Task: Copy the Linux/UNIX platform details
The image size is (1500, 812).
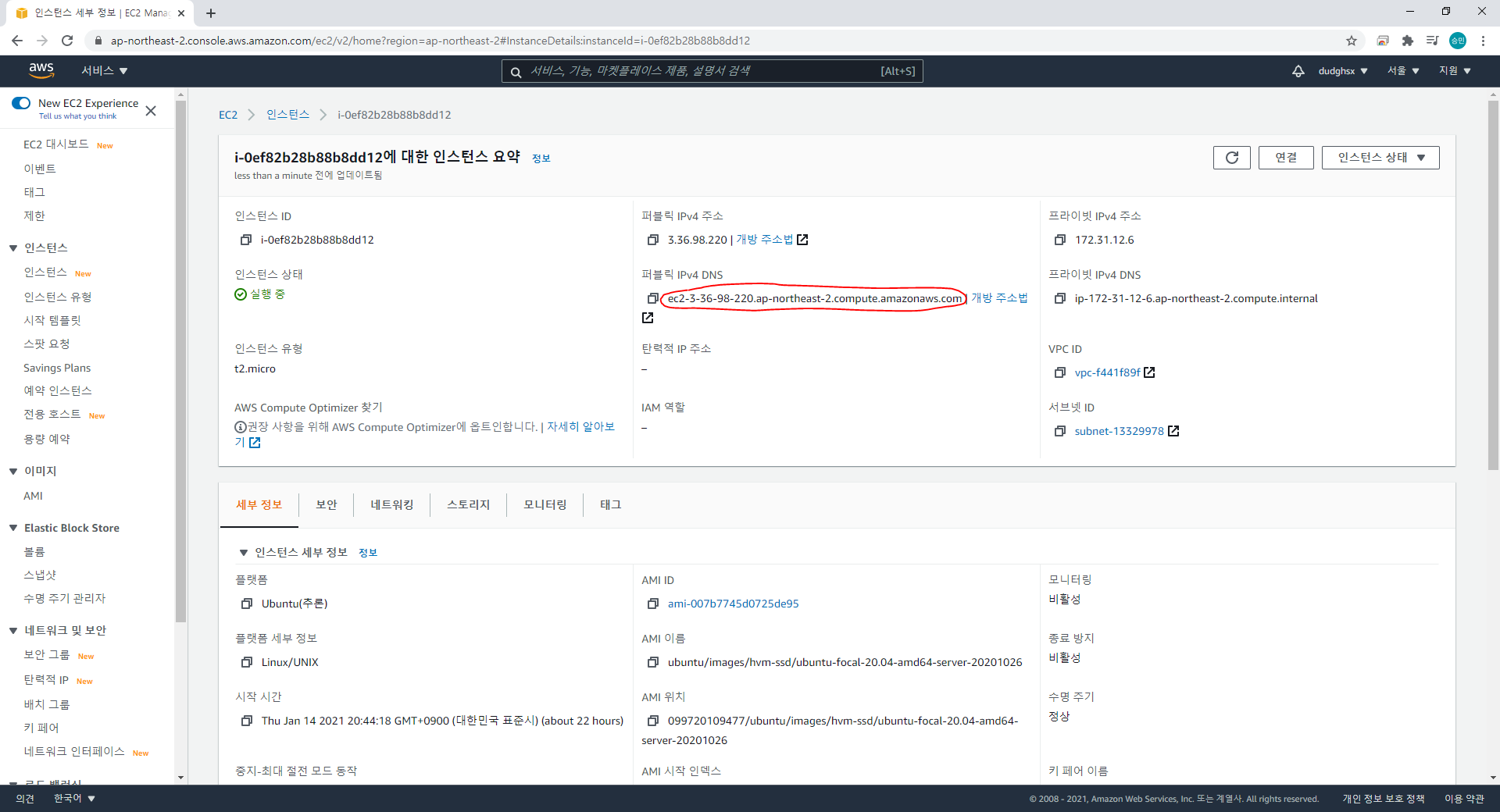Action: coord(247,662)
